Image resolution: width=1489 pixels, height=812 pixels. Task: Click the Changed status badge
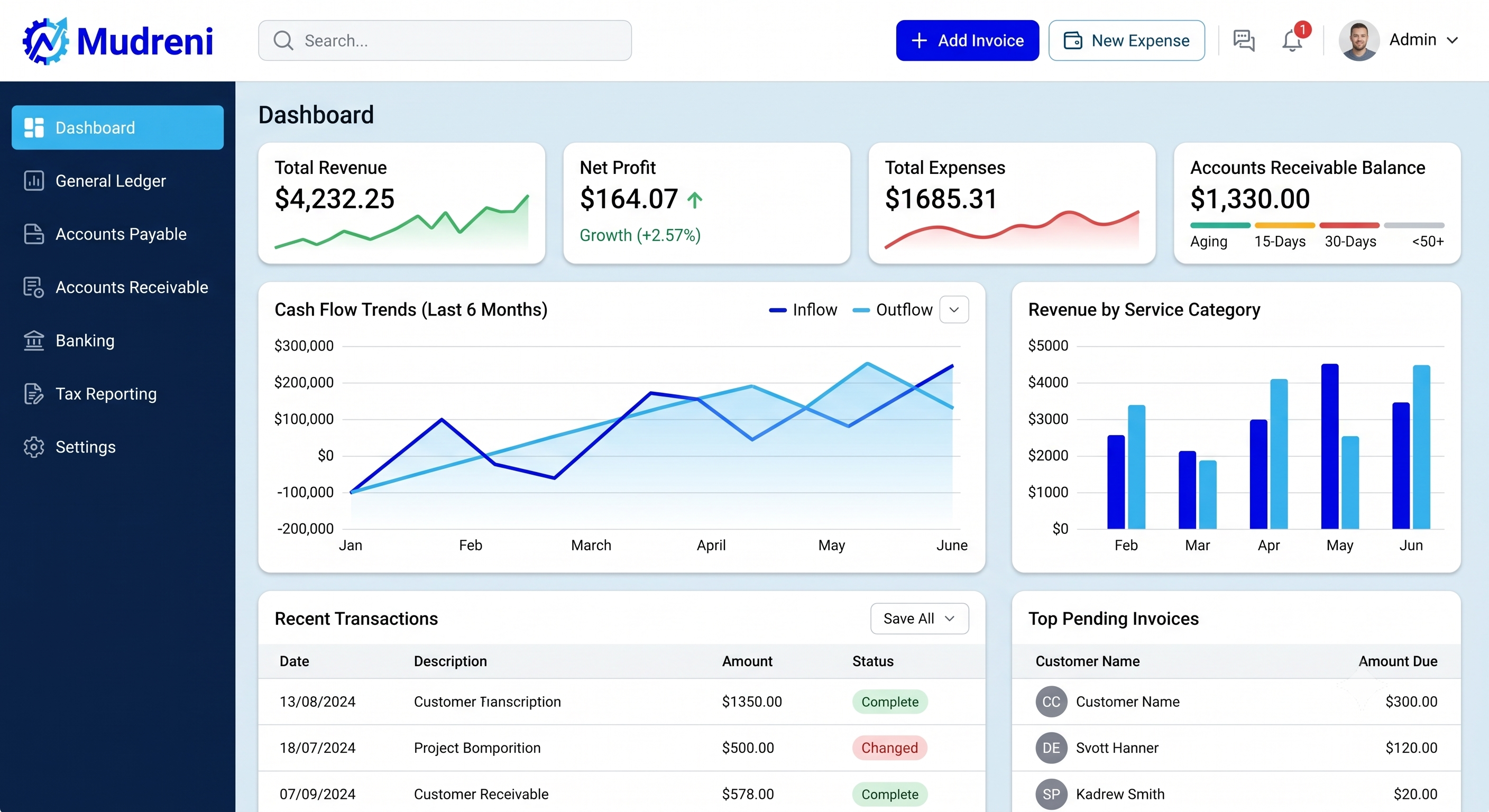tap(889, 748)
